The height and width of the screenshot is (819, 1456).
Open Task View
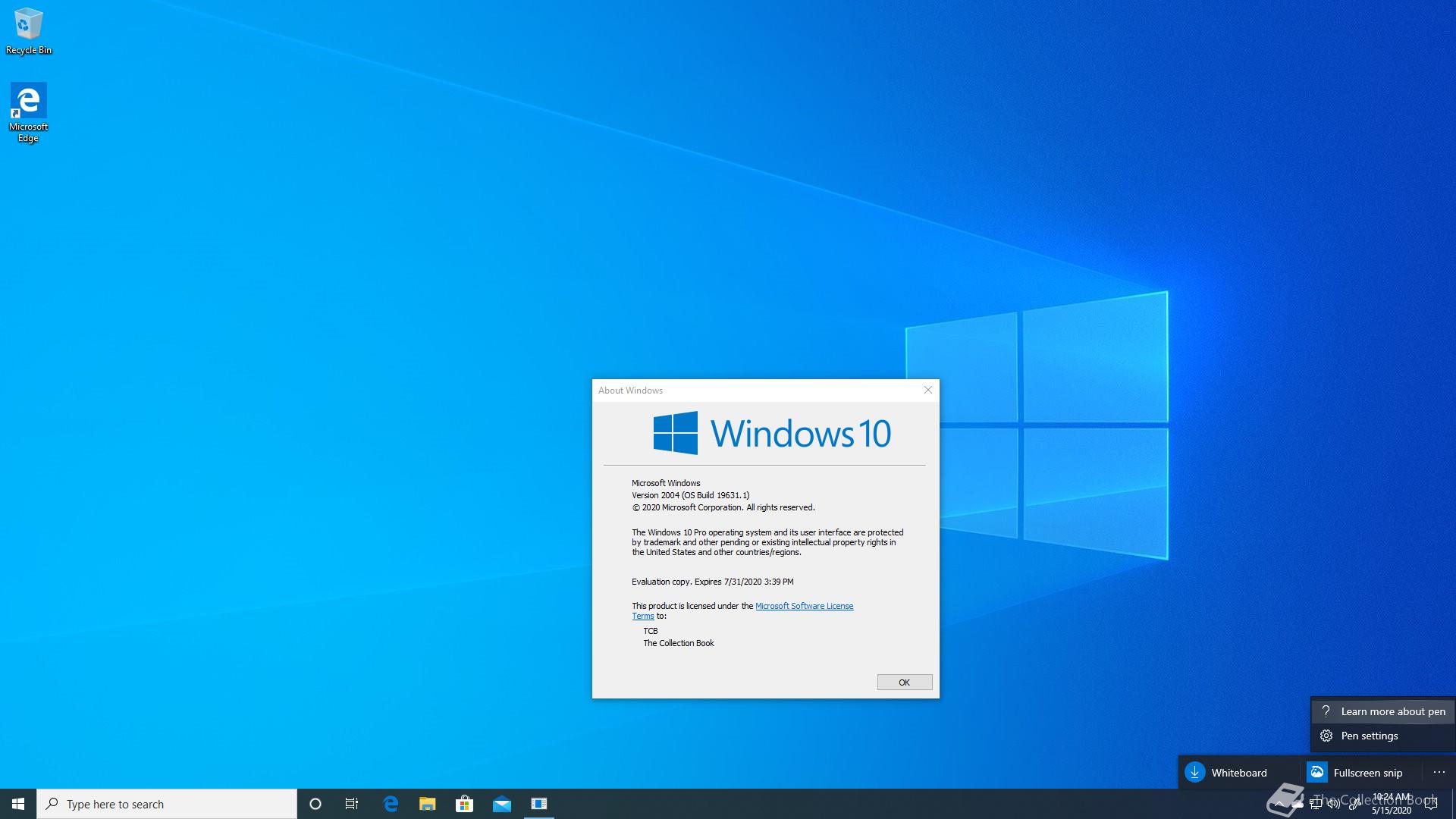[352, 804]
